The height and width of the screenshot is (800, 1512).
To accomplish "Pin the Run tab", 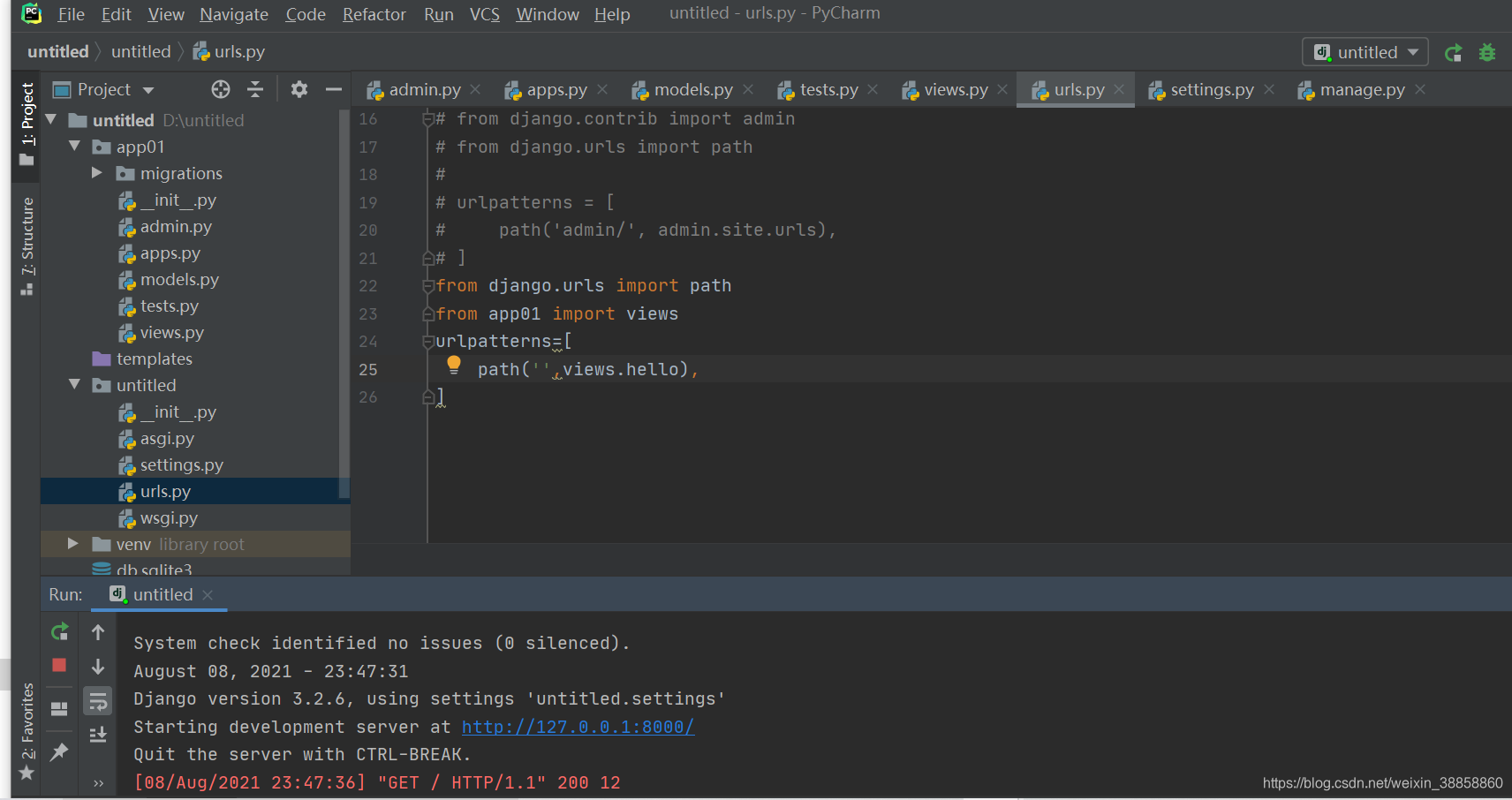I will point(59,751).
